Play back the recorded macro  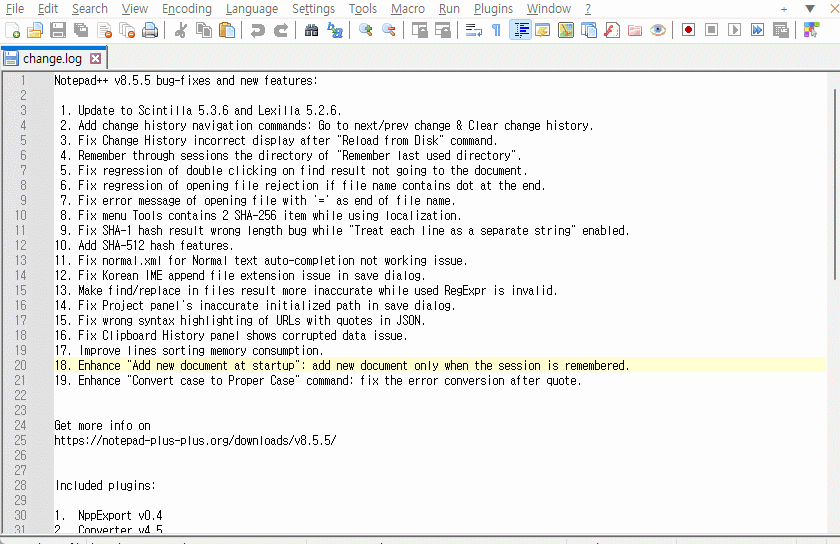click(734, 31)
